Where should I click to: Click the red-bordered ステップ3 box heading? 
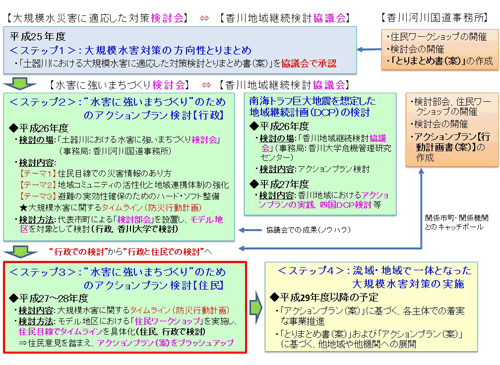[x=118, y=278]
